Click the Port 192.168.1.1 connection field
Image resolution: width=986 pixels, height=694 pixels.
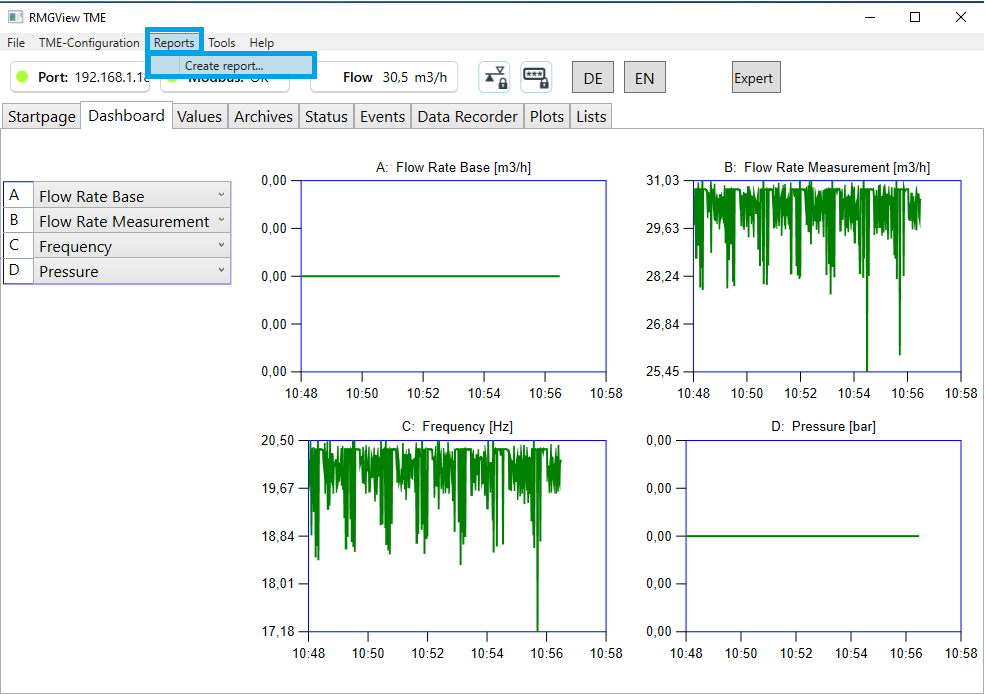[x=80, y=77]
